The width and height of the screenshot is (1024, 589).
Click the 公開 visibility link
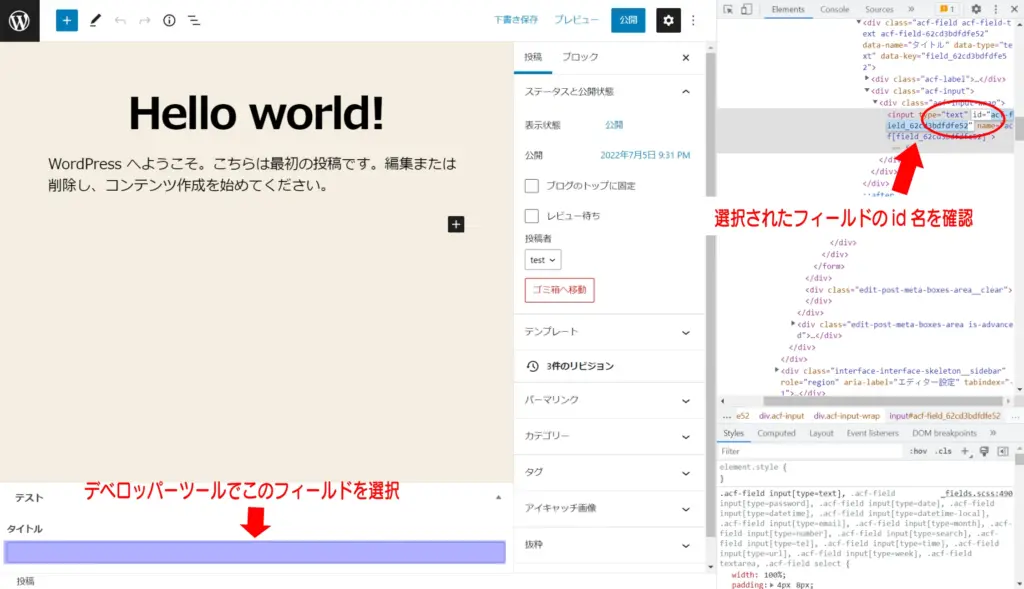pos(614,125)
